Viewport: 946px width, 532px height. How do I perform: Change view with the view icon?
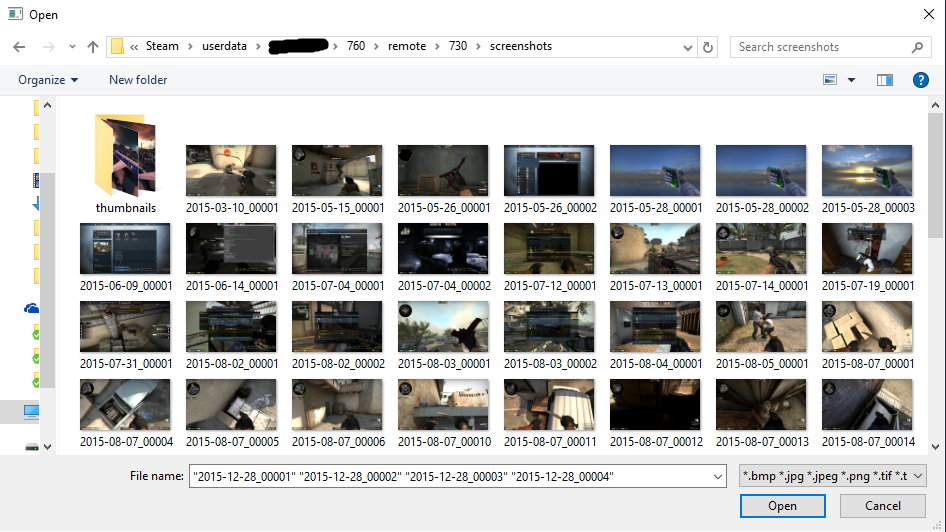click(830, 80)
